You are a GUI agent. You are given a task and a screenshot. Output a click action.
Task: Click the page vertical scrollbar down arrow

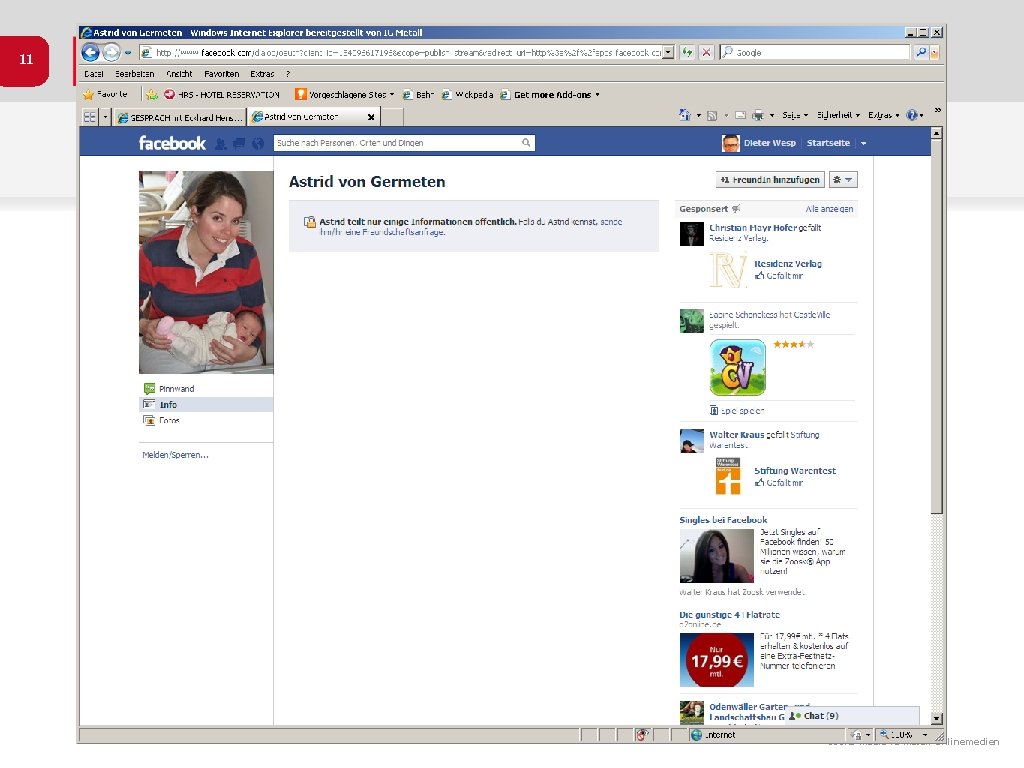(x=936, y=718)
